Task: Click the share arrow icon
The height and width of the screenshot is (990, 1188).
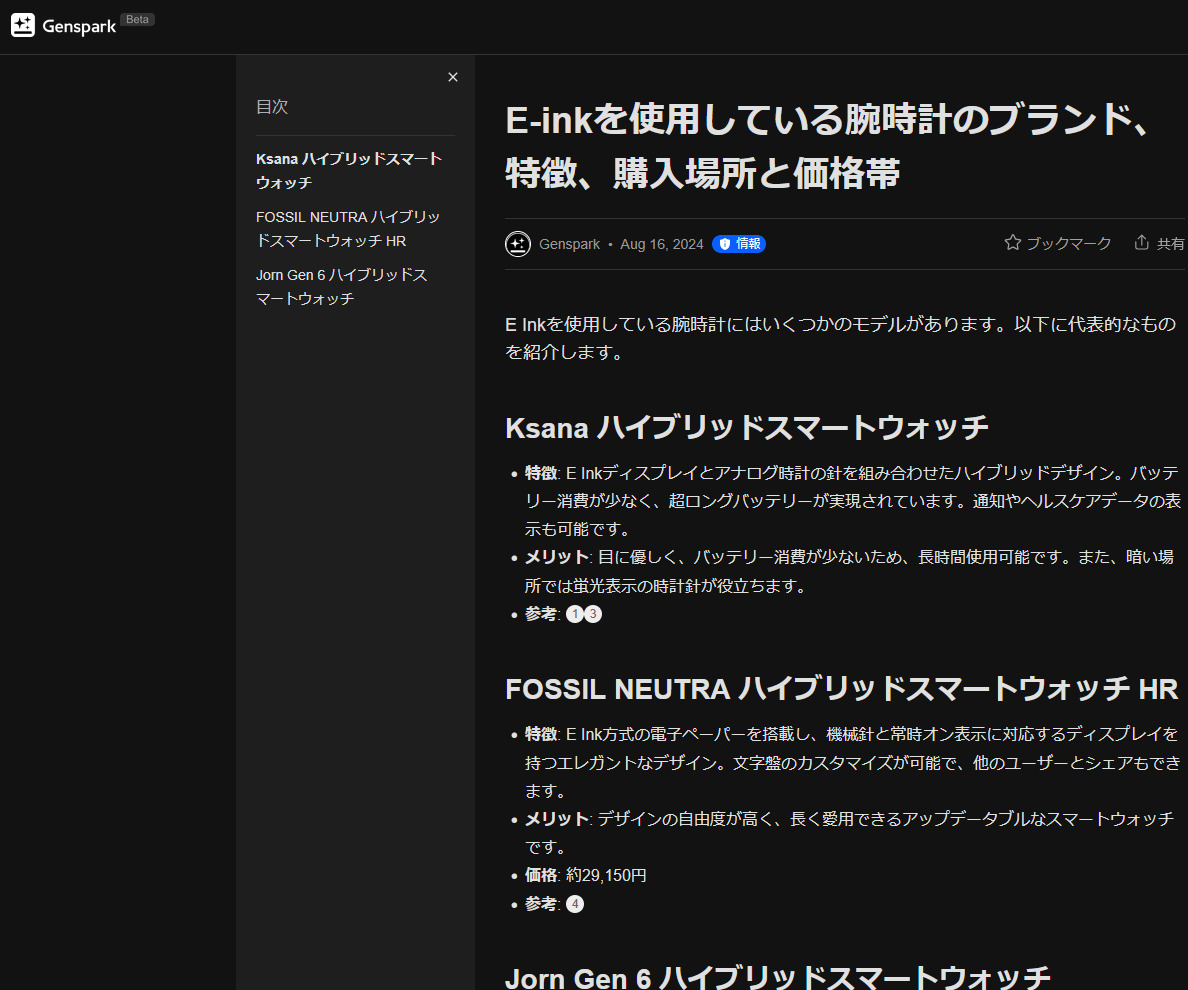Action: click(x=1141, y=243)
